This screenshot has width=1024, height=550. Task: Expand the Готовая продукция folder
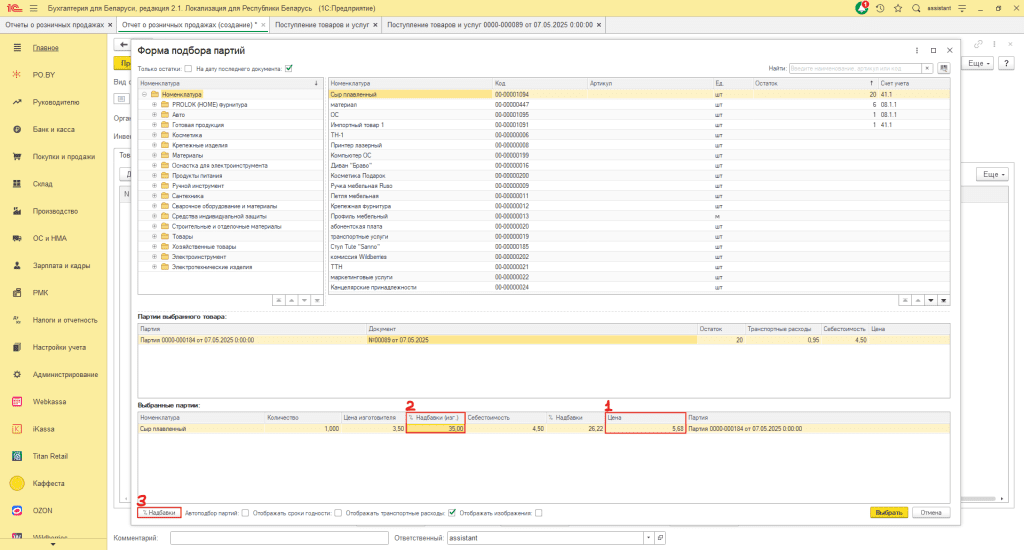[x=155, y=125]
